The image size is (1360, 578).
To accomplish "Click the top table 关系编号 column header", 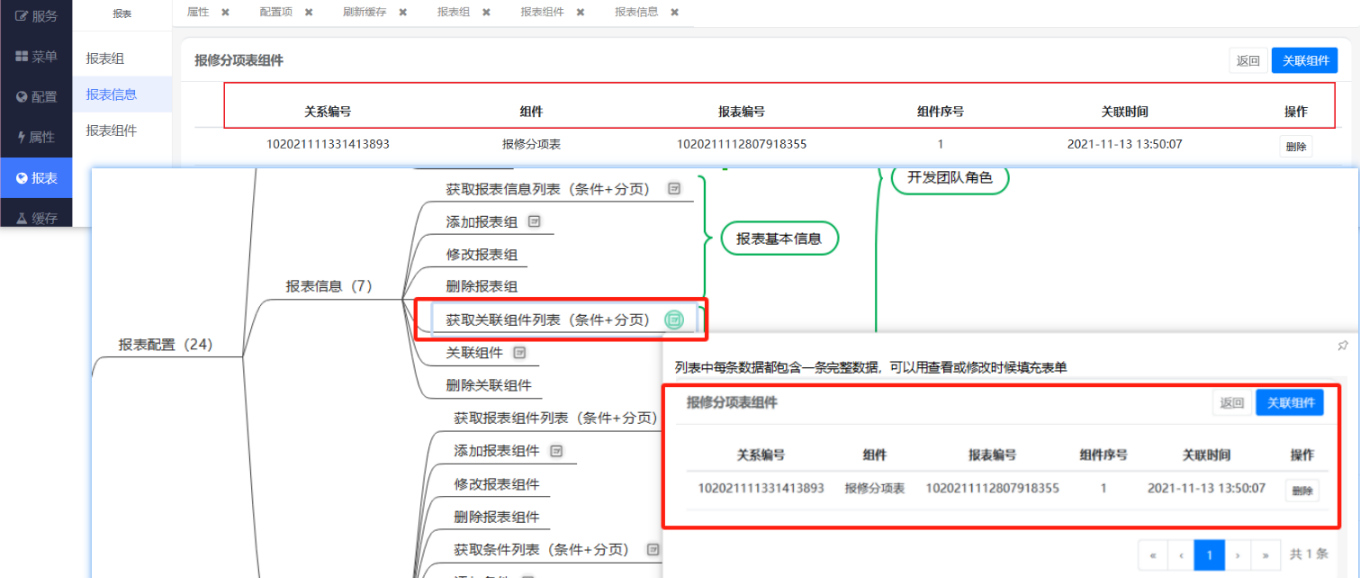I will (x=328, y=112).
